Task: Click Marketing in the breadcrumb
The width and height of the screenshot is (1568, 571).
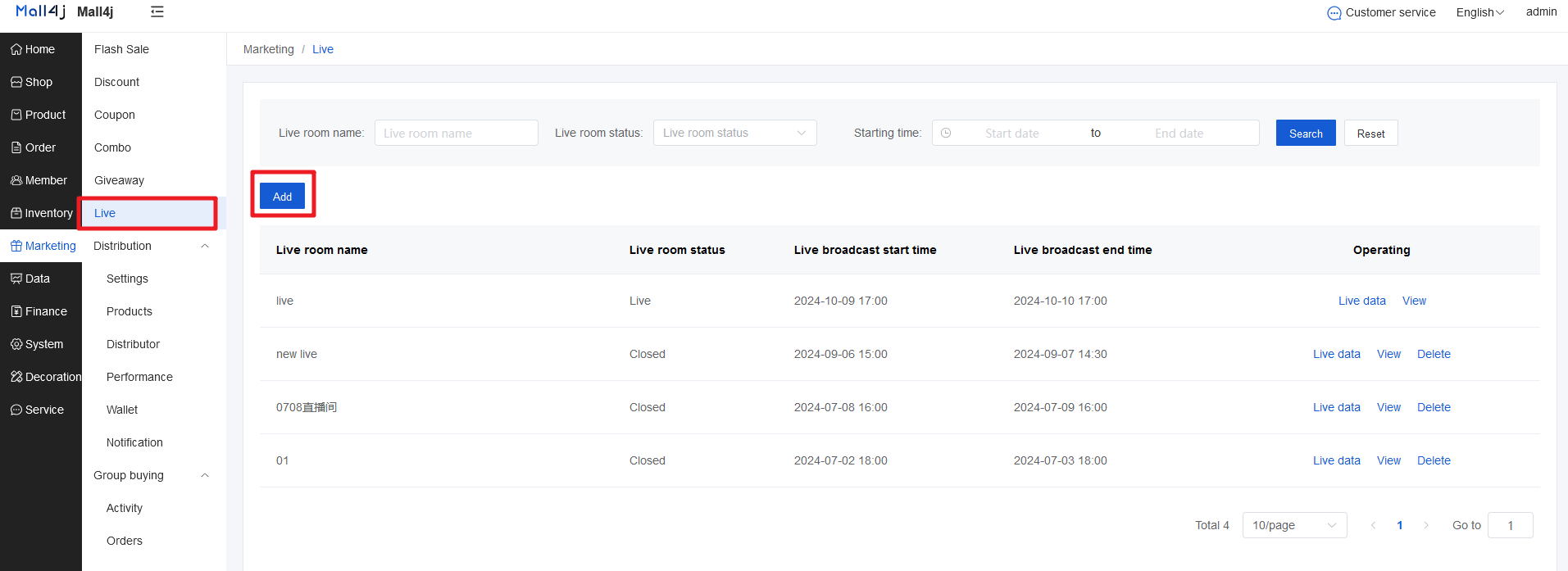Action: pyautogui.click(x=269, y=49)
